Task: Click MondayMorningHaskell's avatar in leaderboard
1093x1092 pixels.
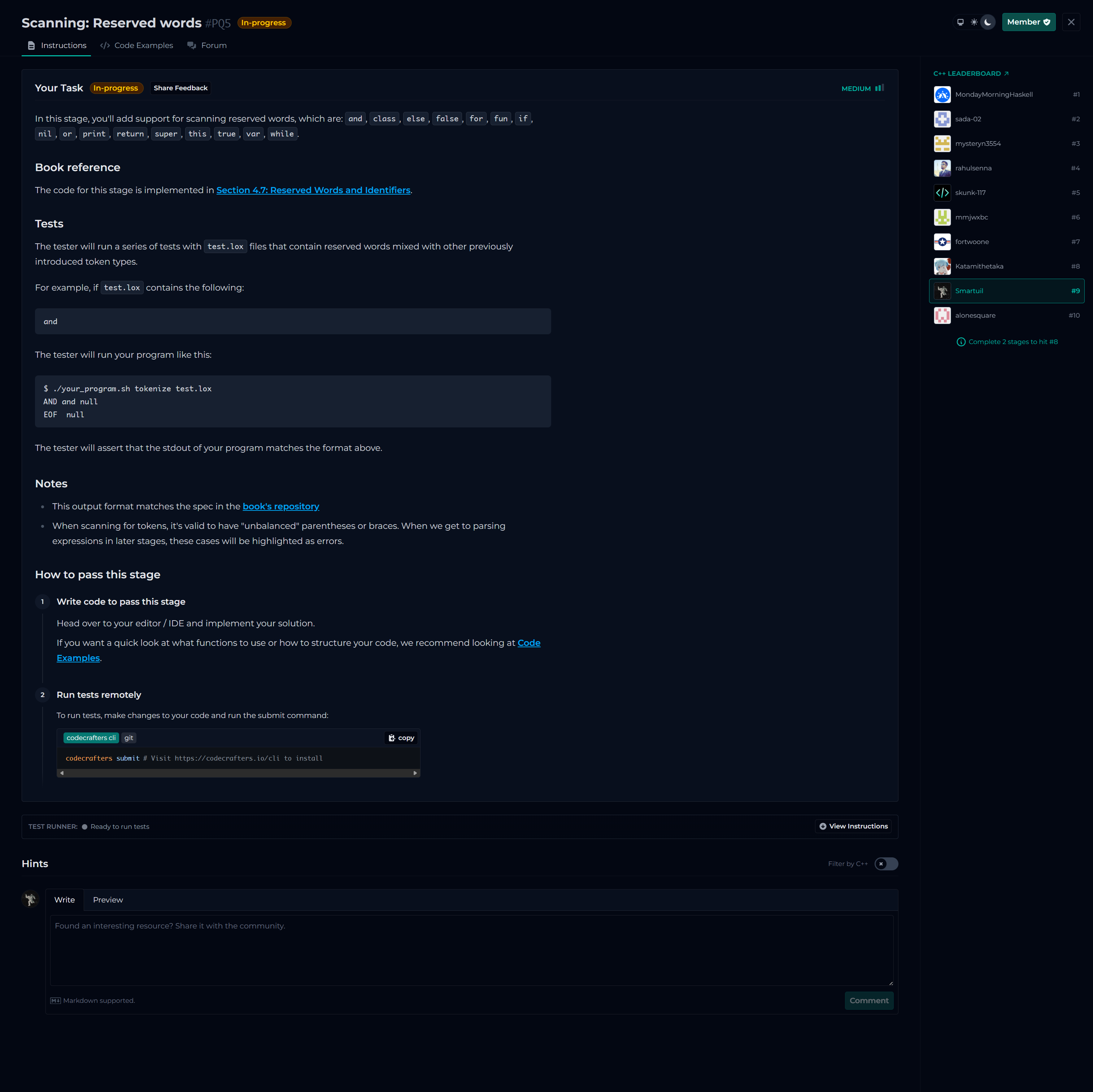Action: [942, 95]
